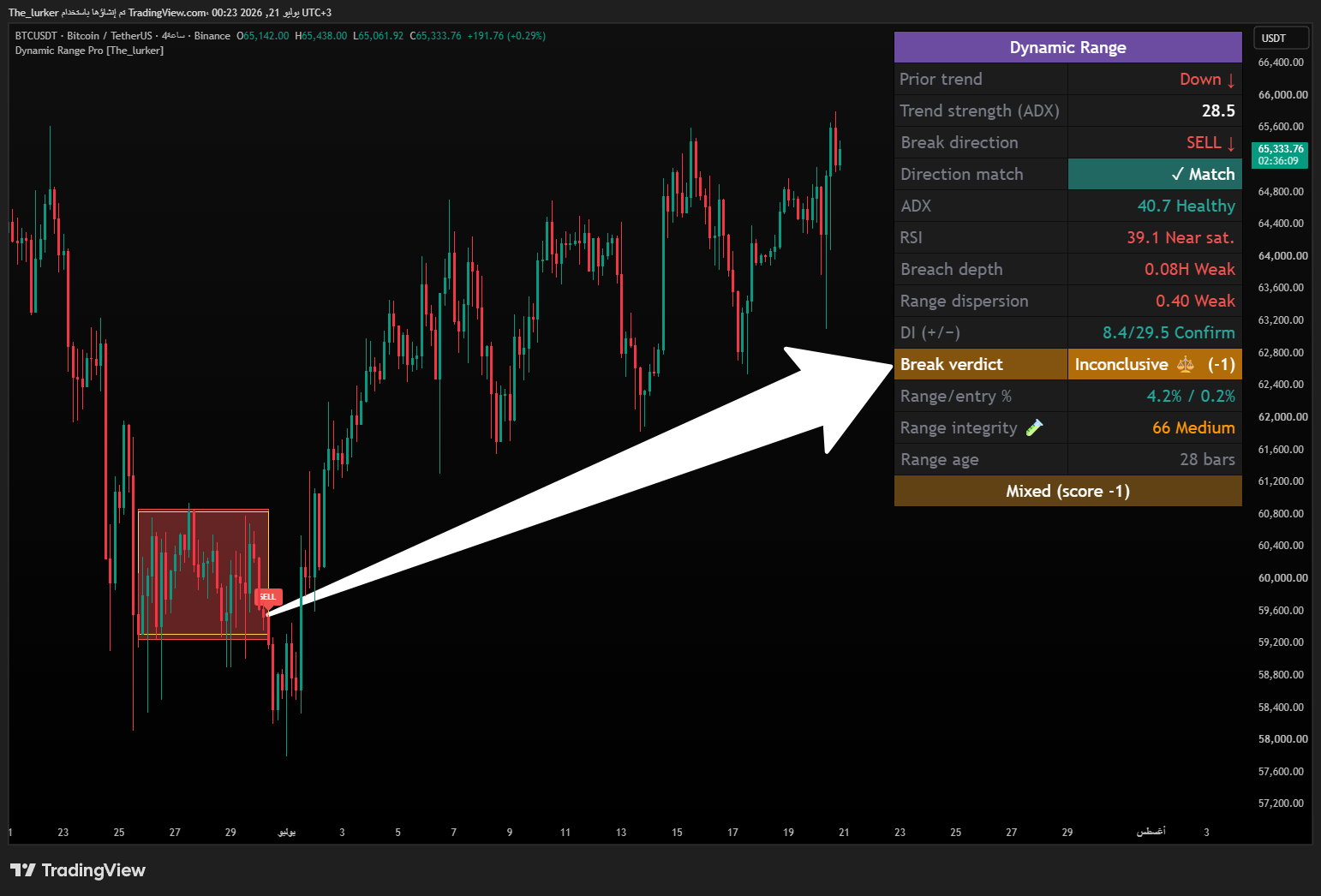Image resolution: width=1321 pixels, height=896 pixels.
Task: Open the USDT currency selector
Action: [1281, 38]
